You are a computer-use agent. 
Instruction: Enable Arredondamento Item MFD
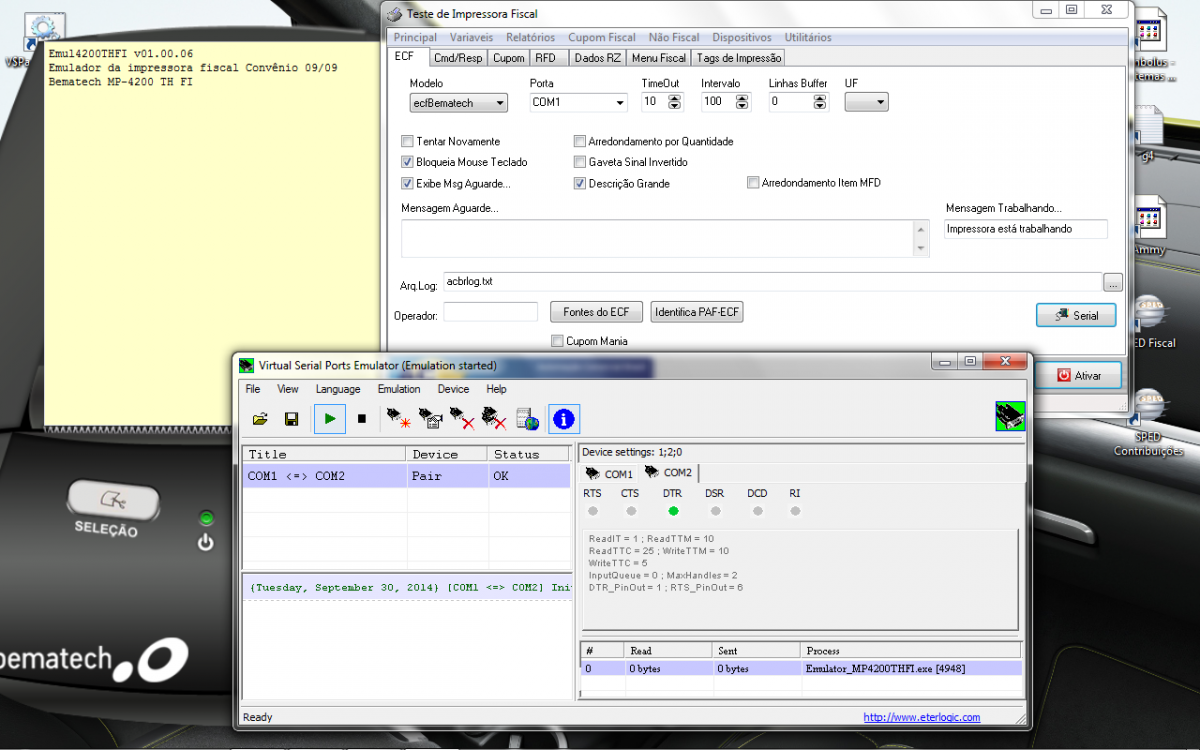coord(753,183)
